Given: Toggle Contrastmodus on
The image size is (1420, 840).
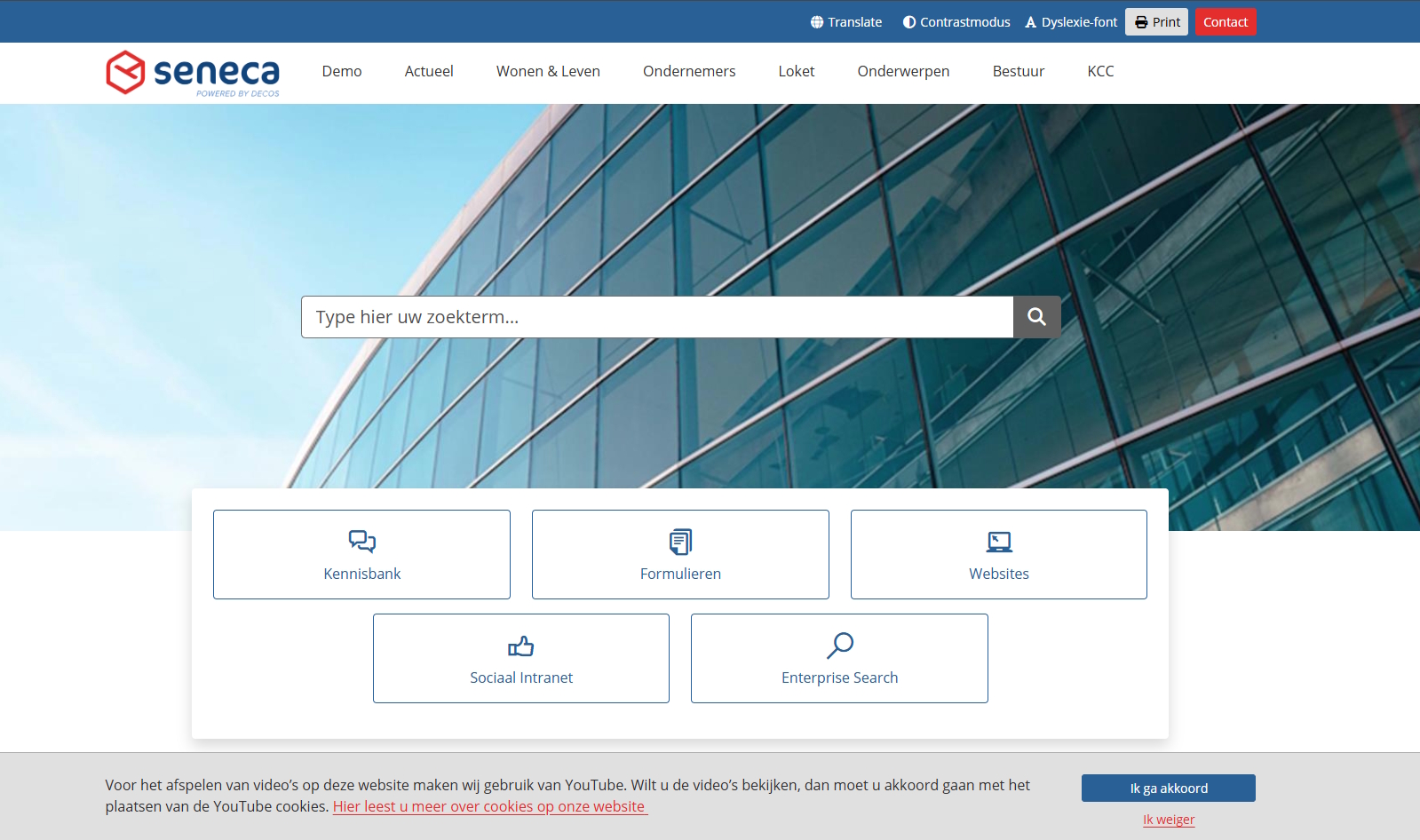Looking at the screenshot, I should 956,22.
